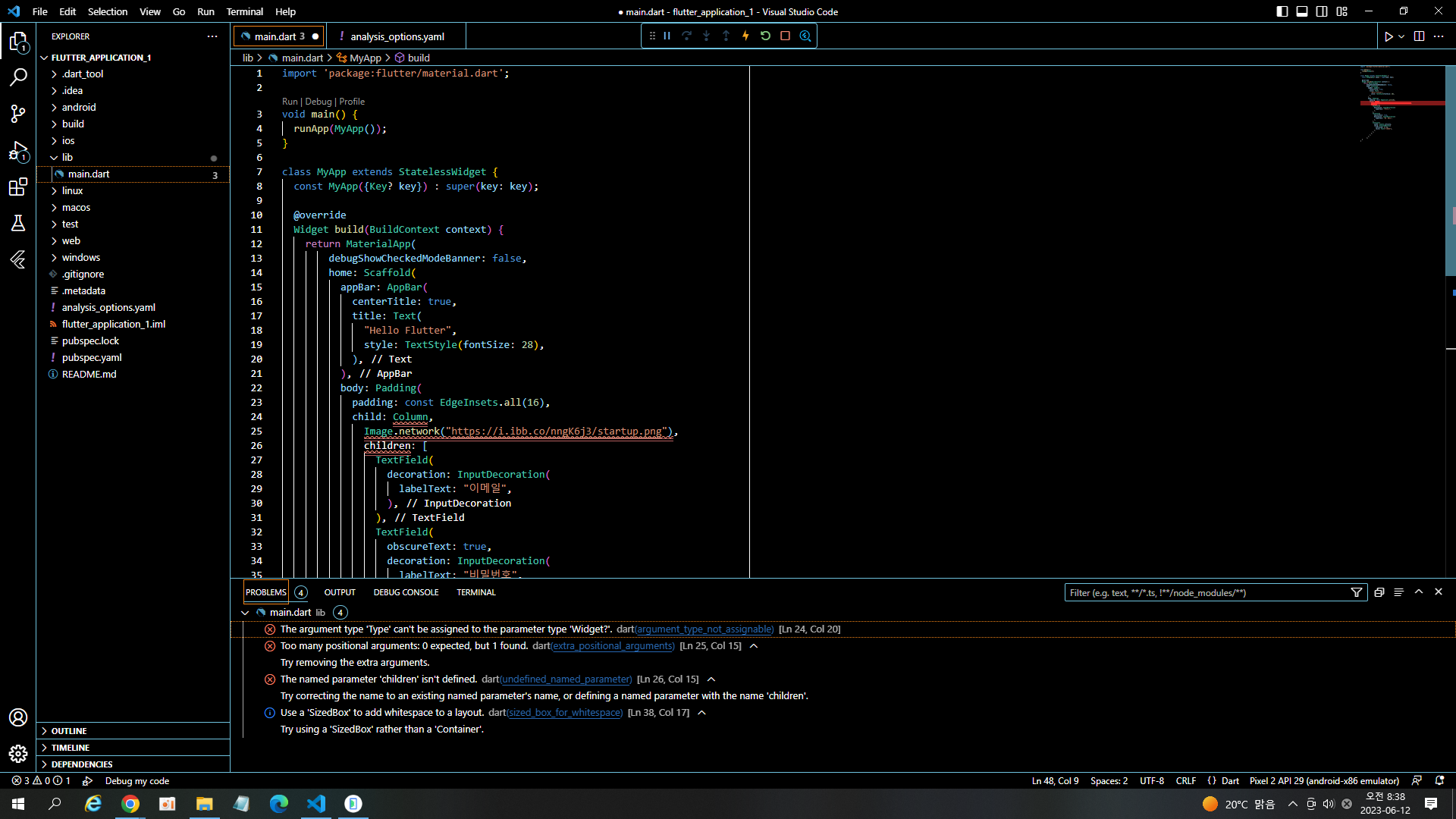The image size is (1456, 819).
Task: Click the feedback icon in status bar
Action: point(1417,781)
